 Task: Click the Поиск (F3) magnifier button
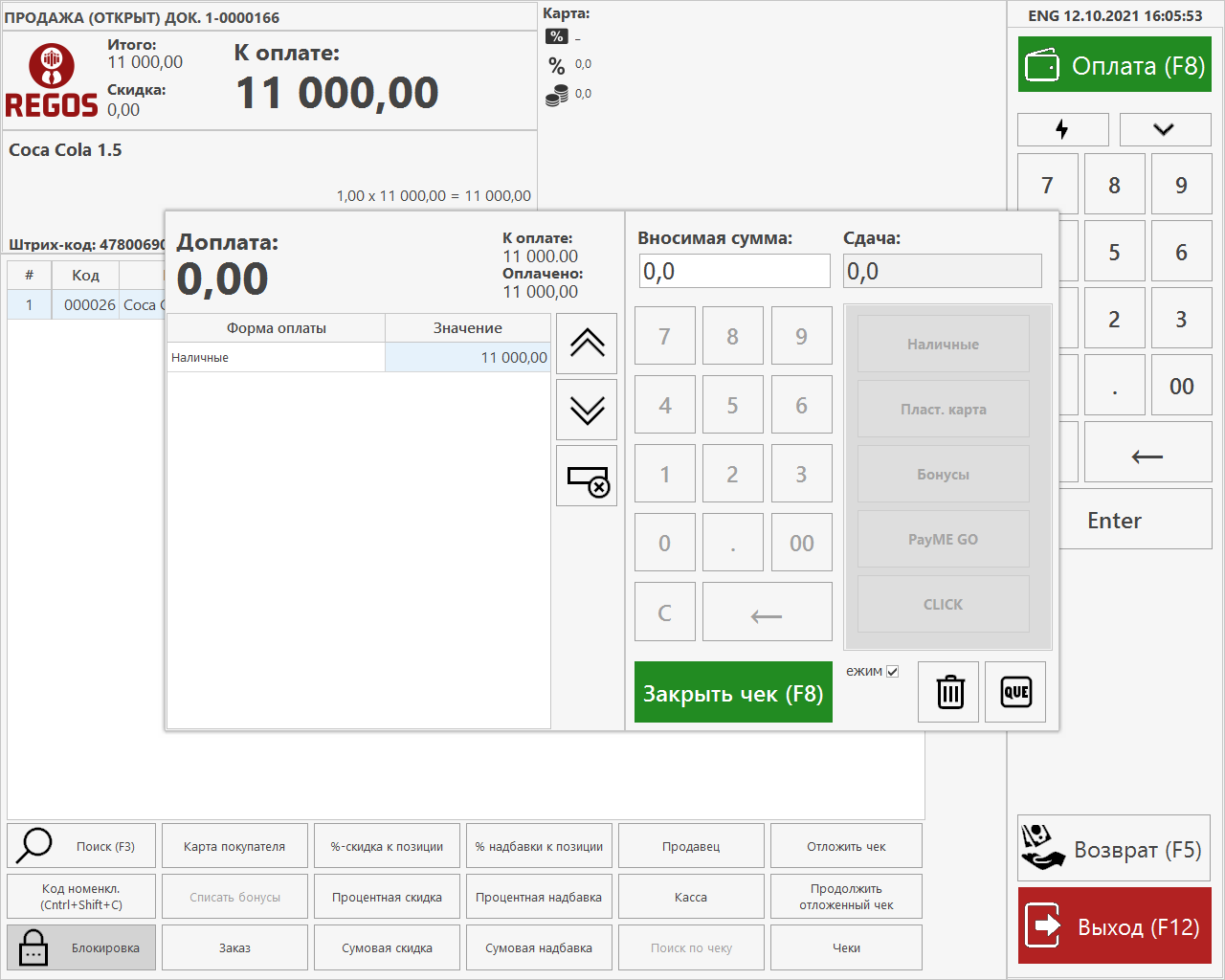tap(80, 846)
